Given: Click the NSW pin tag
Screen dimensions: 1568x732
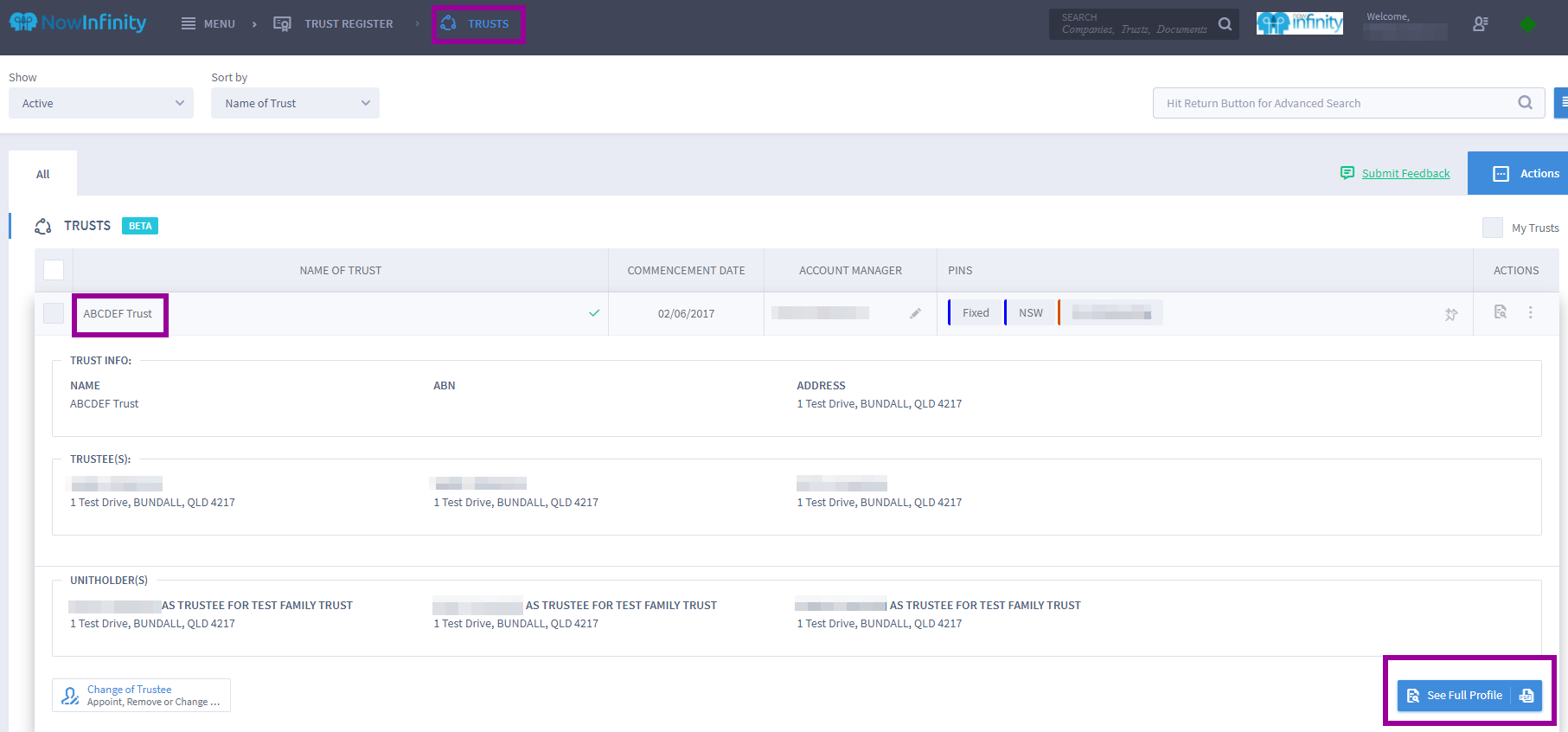Looking at the screenshot, I should (x=1030, y=312).
